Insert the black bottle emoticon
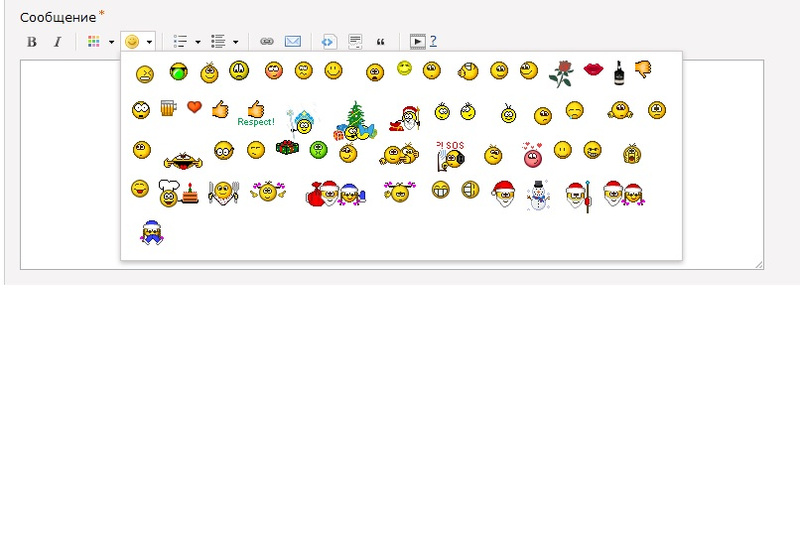 619,72
